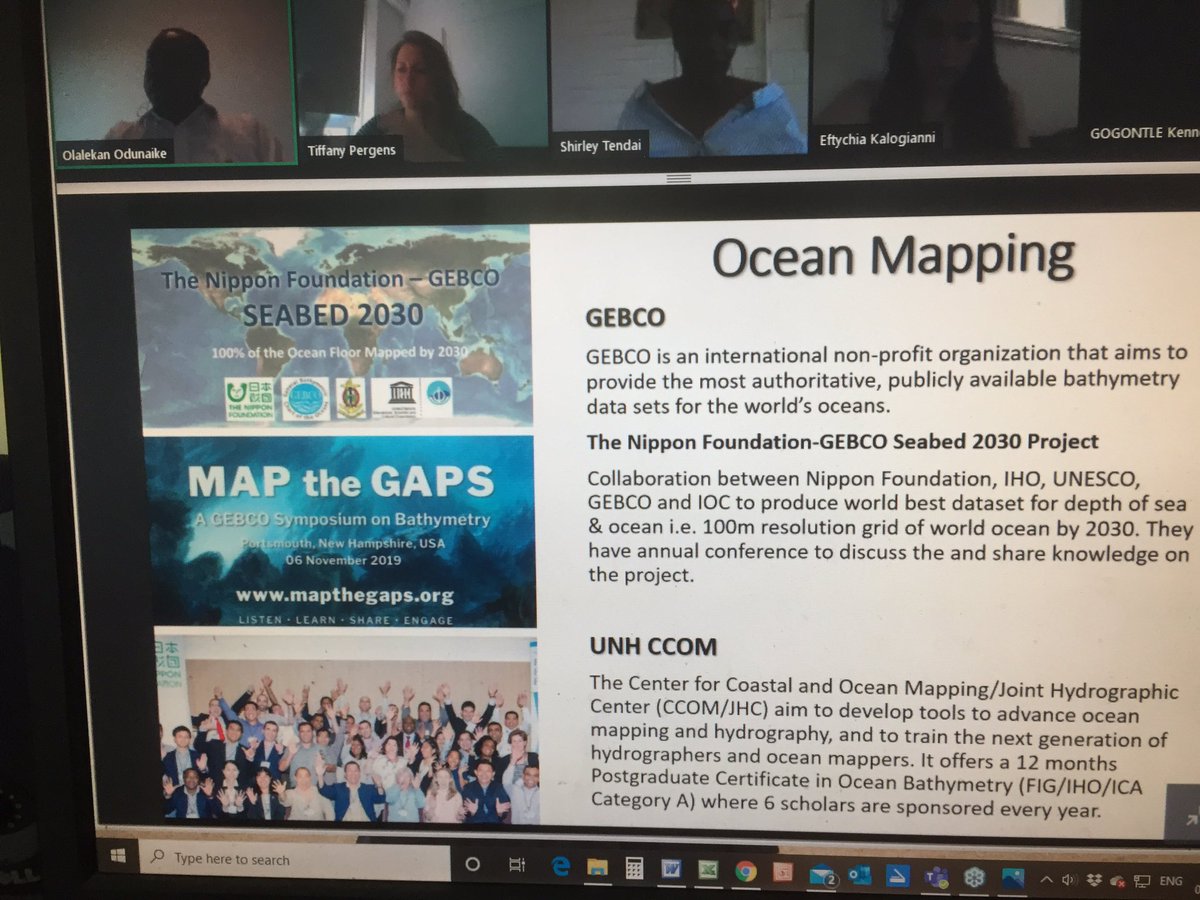The image size is (1200, 900).
Task: Open Dropbox tray icon
Action: click(x=1094, y=882)
